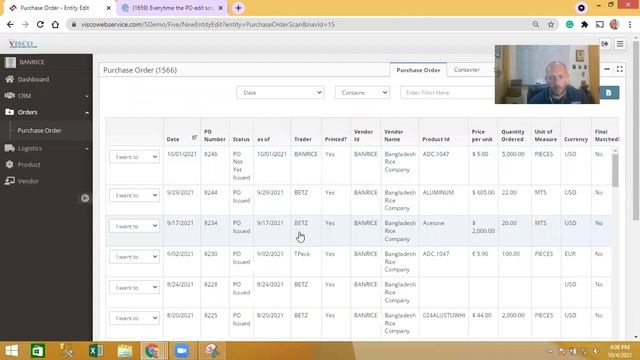Expand the Logistics menu arrow
Viewport: 640px width, 360px height.
(x=87, y=149)
